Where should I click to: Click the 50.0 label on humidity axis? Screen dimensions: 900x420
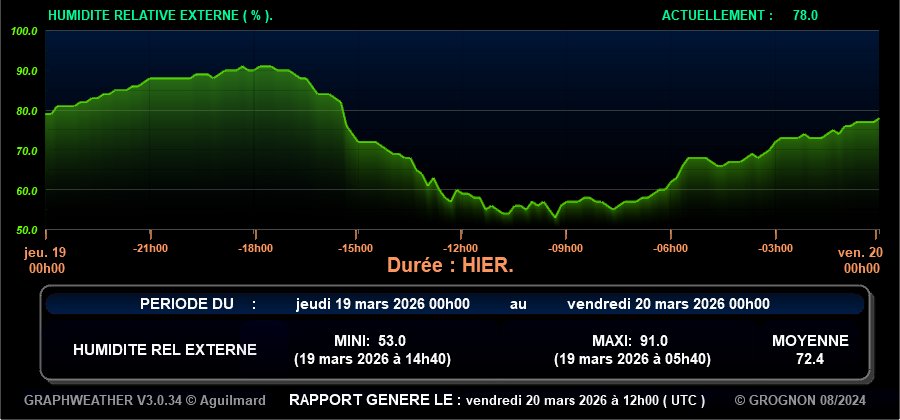(25, 229)
